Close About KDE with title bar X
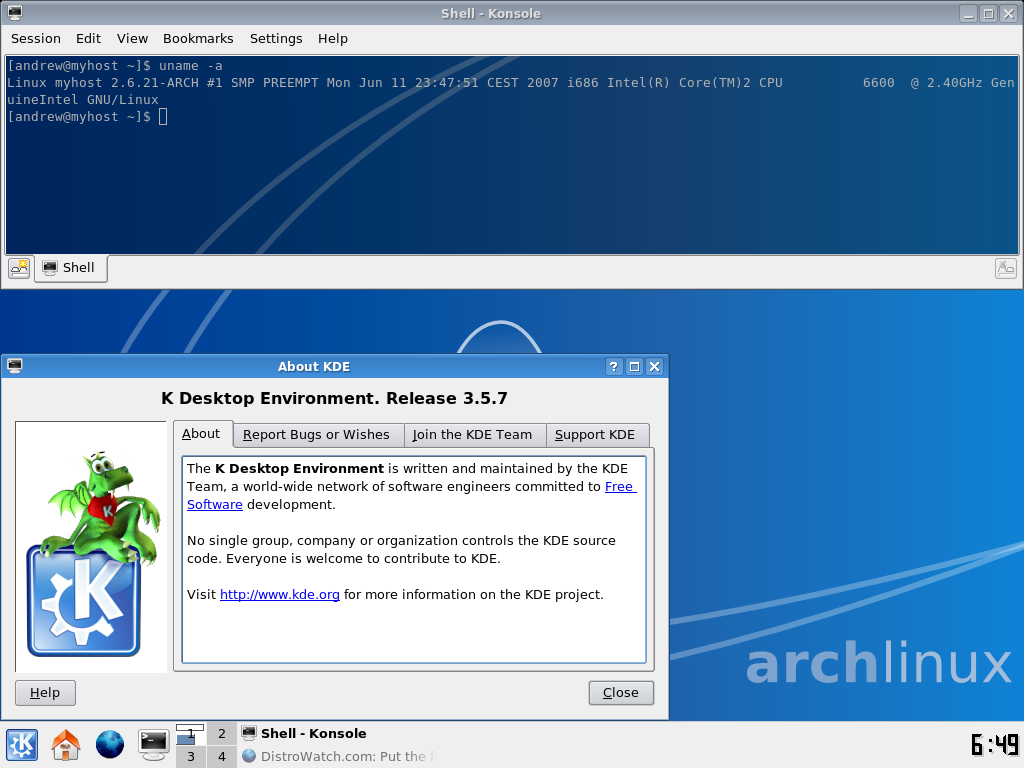Viewport: 1024px width, 768px height. 654,366
